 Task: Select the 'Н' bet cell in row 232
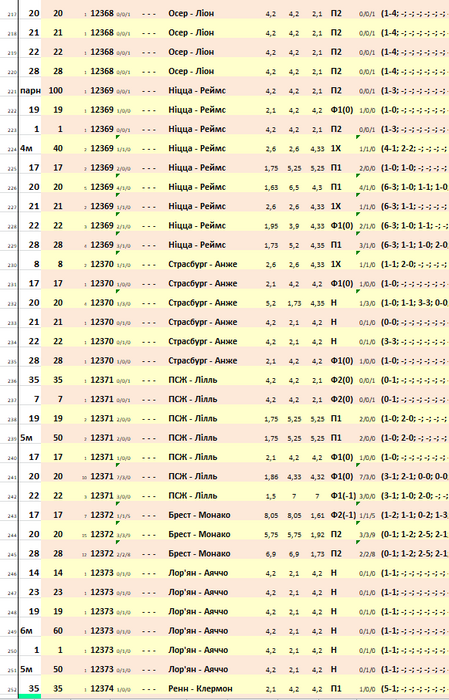coord(333,303)
